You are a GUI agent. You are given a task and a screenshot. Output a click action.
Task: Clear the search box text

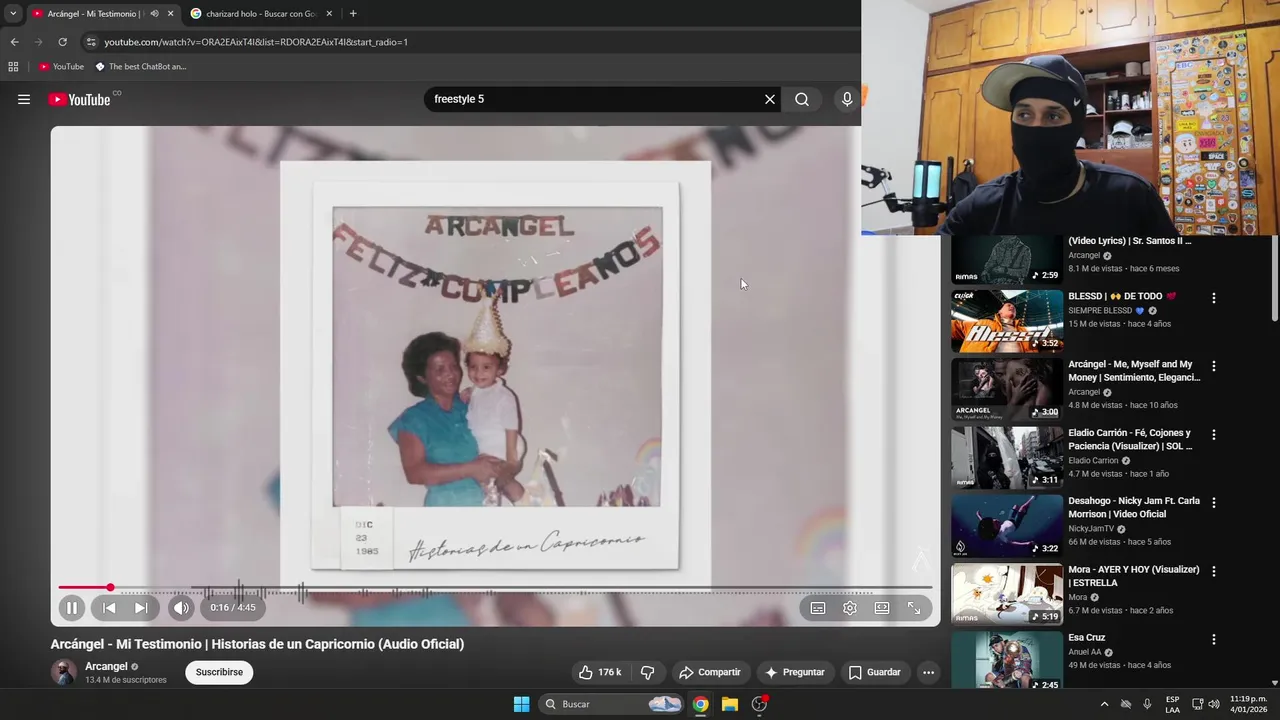[x=770, y=99]
